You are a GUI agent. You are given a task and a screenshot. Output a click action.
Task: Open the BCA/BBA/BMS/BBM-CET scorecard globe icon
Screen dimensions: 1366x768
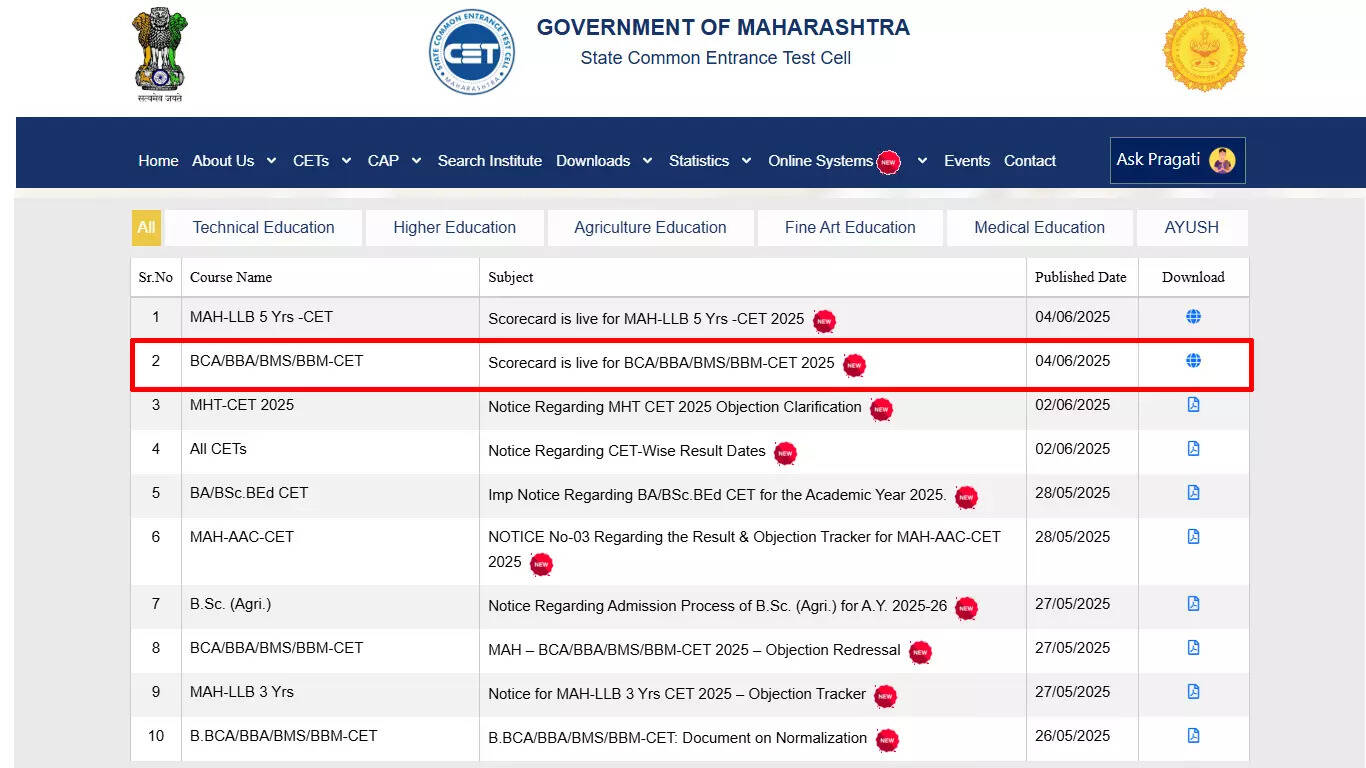point(1193,360)
